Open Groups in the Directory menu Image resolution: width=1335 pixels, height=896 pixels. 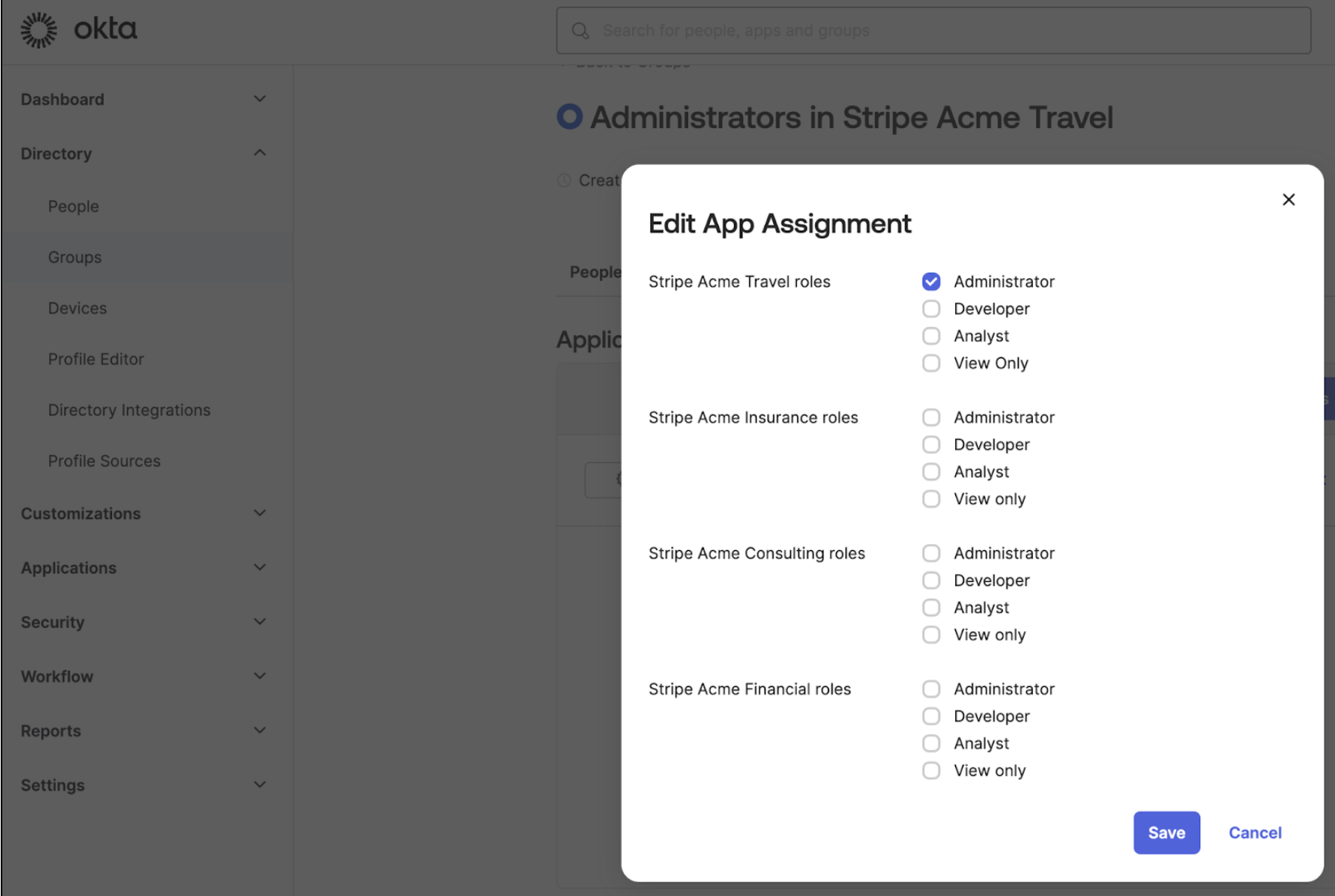74,257
